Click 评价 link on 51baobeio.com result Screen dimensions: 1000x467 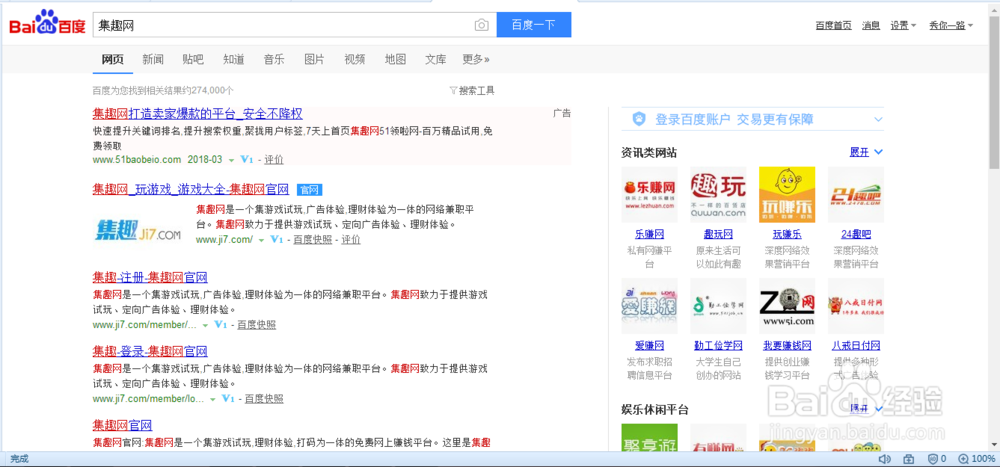tap(274, 159)
